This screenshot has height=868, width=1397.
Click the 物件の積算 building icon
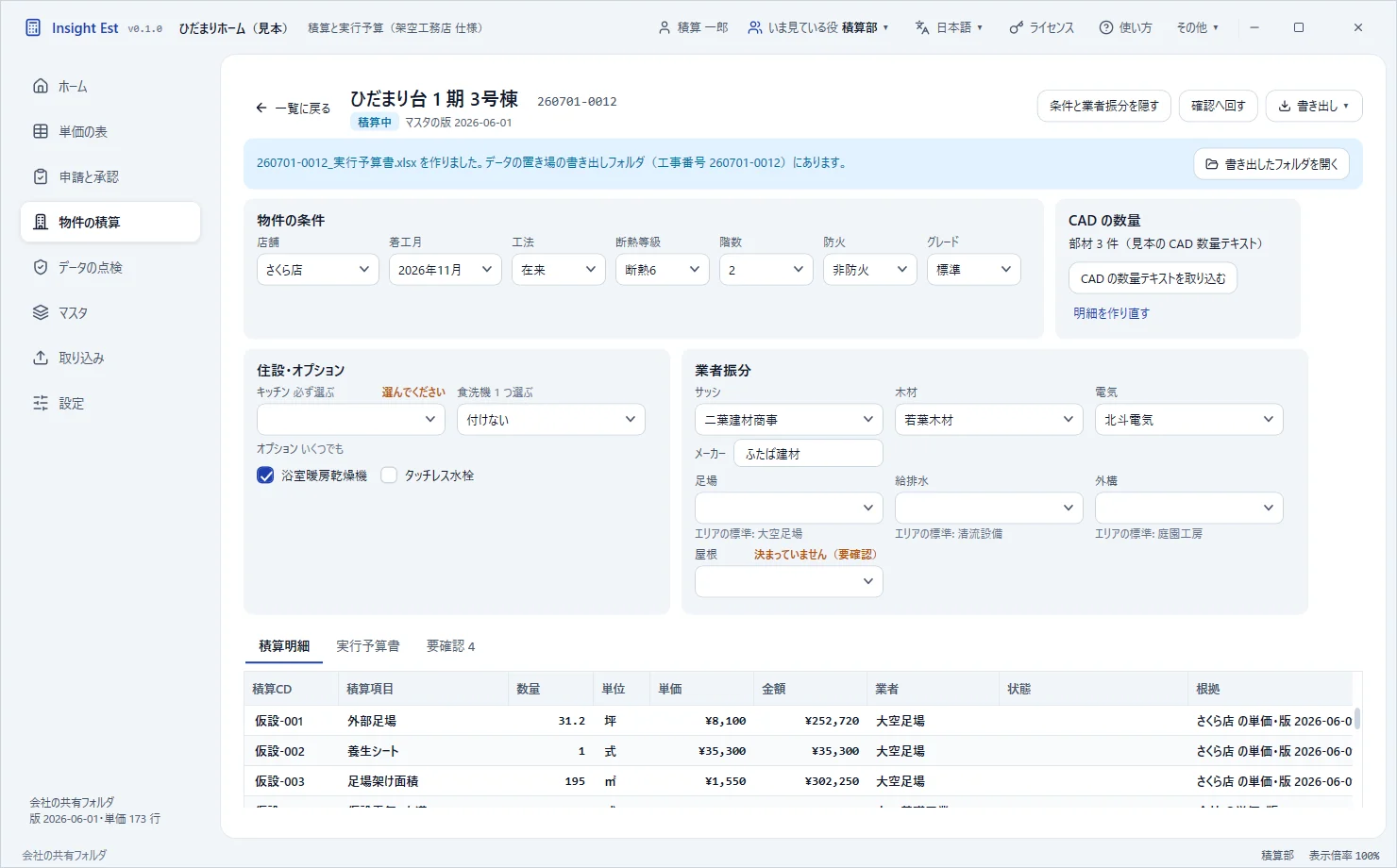click(41, 222)
